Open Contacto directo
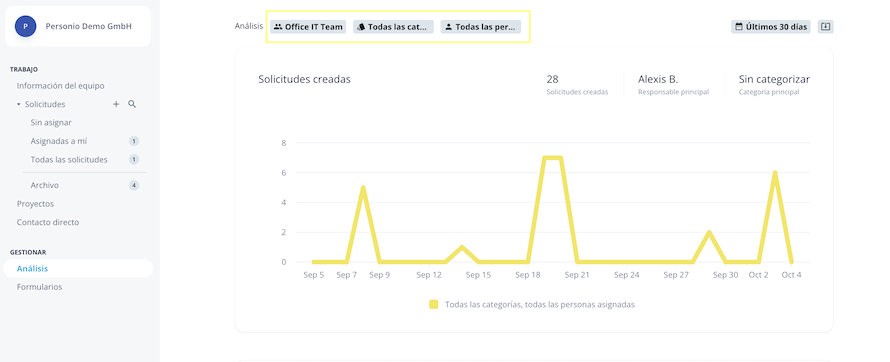890x362 pixels. coord(48,222)
